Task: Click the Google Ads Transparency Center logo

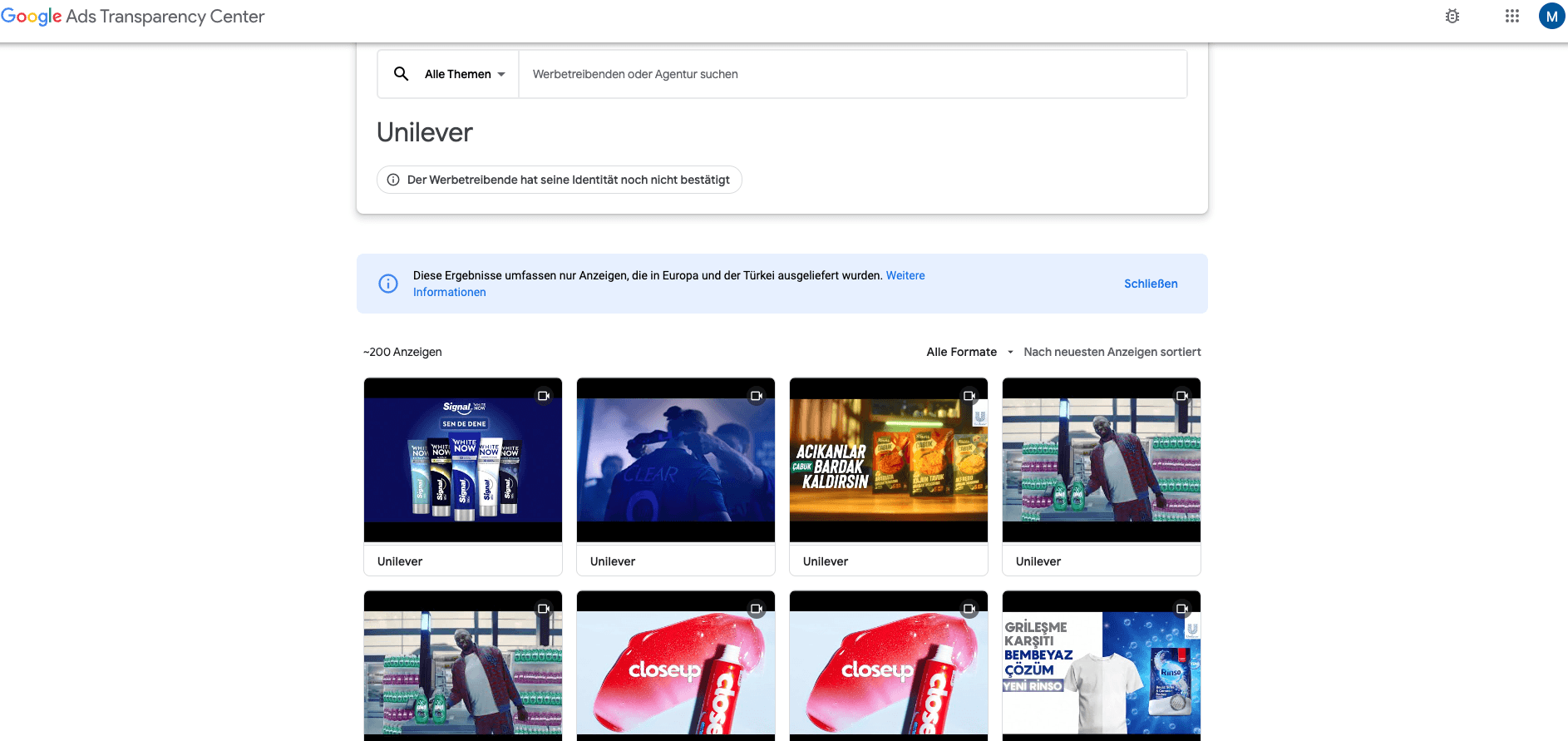Action: pyautogui.click(x=133, y=17)
